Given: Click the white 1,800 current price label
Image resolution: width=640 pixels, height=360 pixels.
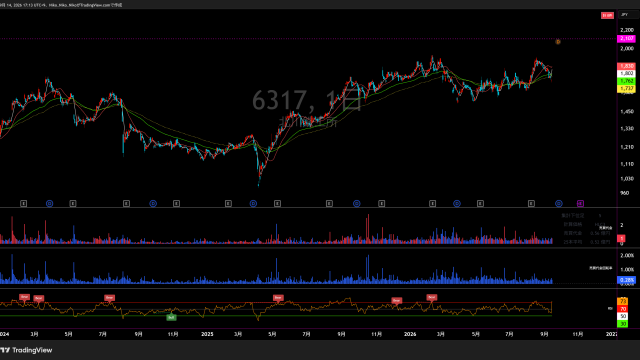Looking at the screenshot, I should pos(626,73).
